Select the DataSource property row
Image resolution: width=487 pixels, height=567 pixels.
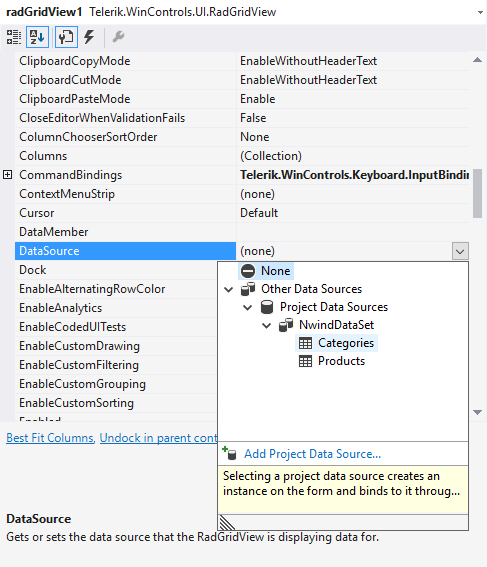(x=125, y=251)
